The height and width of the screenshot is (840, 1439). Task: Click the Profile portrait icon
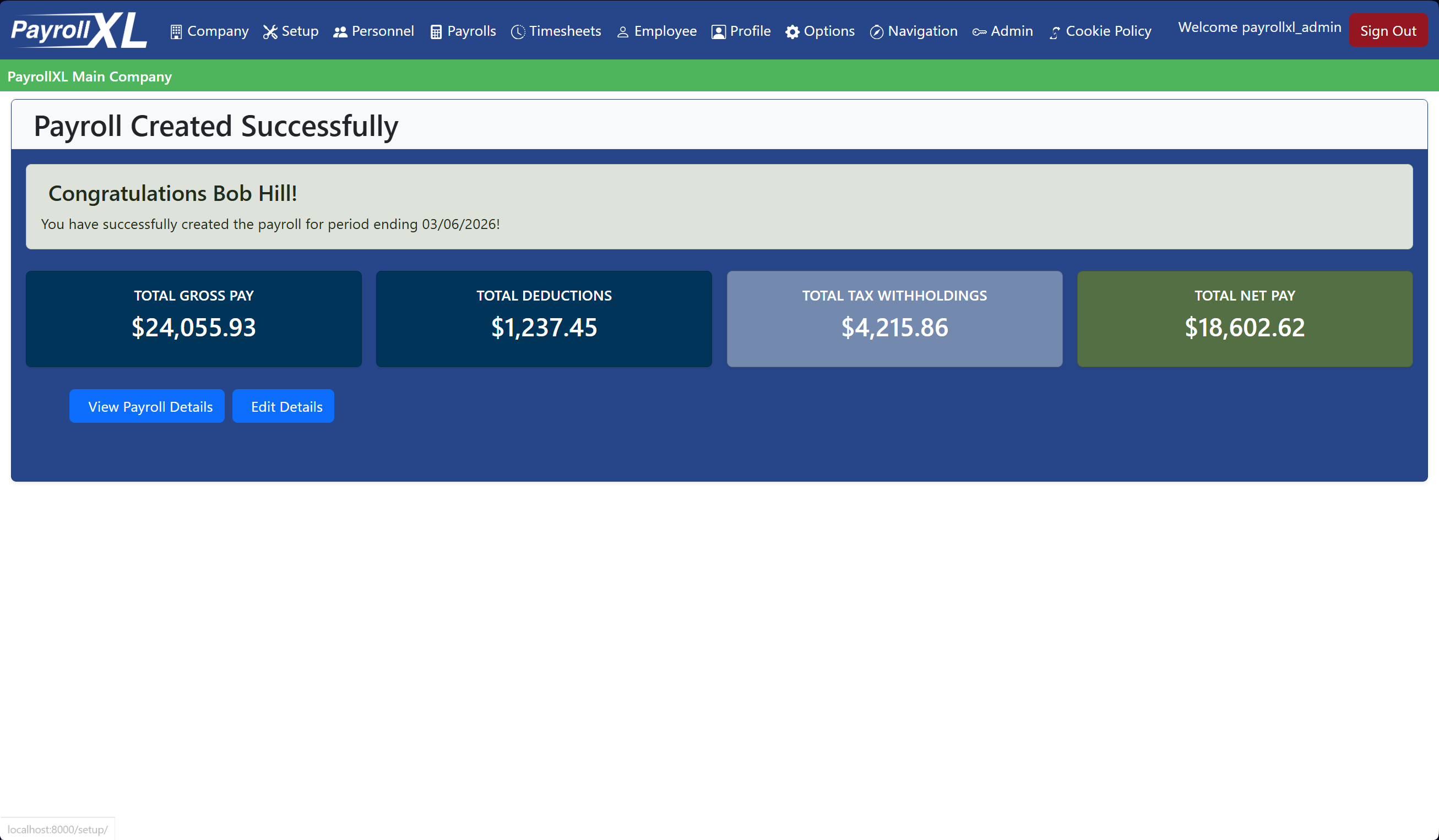coord(718,32)
